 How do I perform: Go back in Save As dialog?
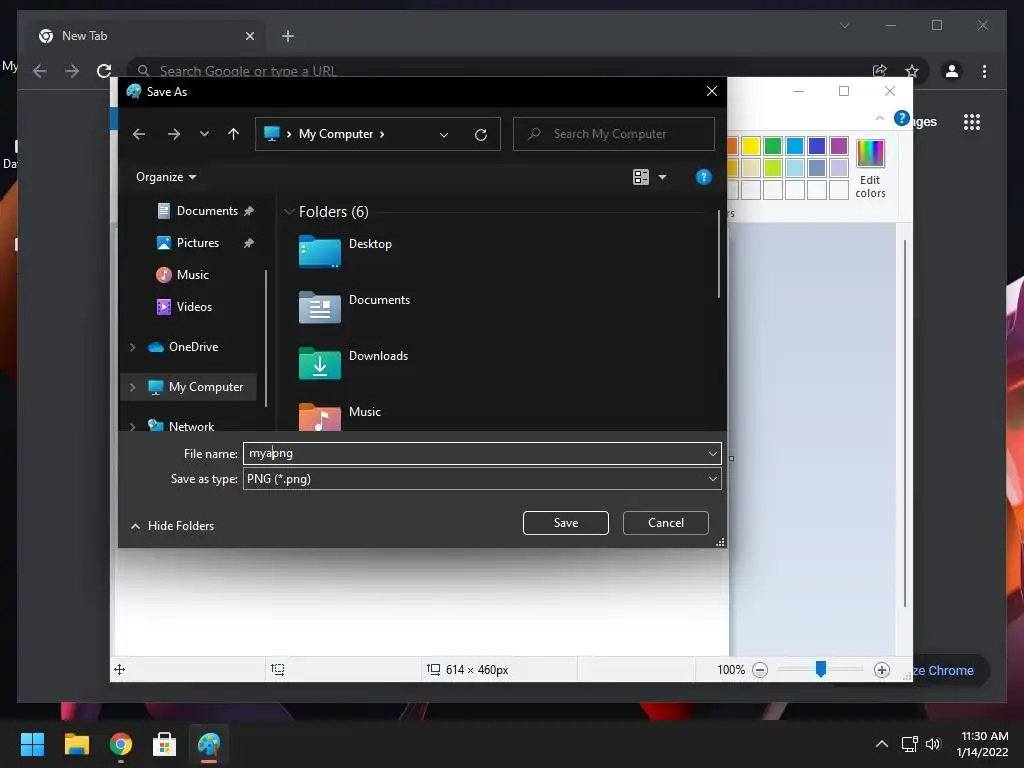coord(139,134)
